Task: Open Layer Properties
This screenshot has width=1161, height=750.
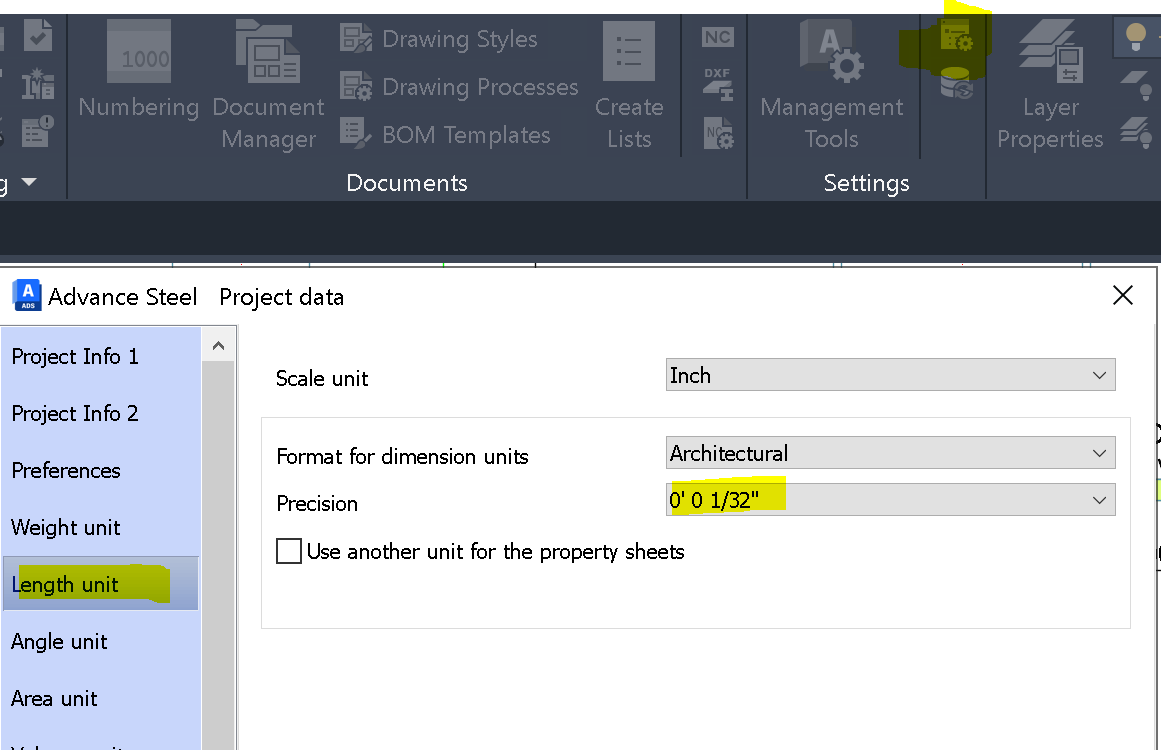Action: pos(1049,80)
